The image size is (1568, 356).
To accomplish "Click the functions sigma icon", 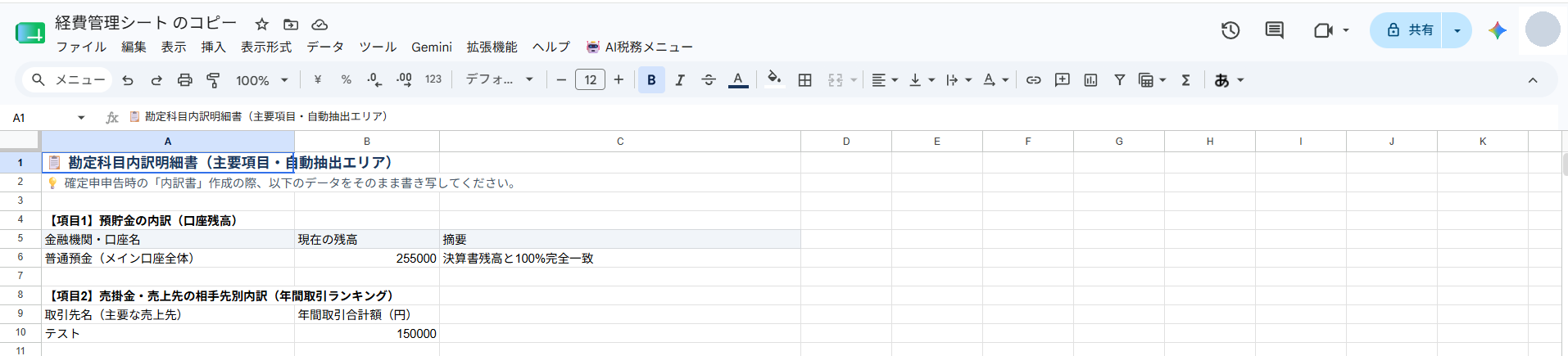I will point(1185,80).
